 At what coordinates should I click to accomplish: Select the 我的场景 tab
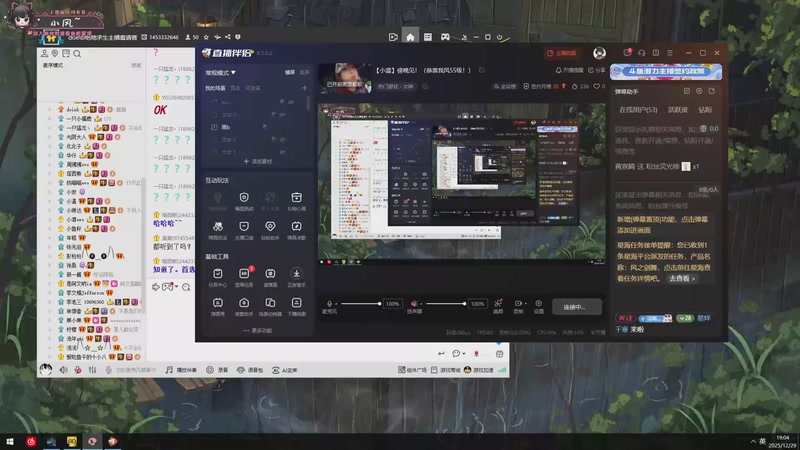click(x=215, y=88)
